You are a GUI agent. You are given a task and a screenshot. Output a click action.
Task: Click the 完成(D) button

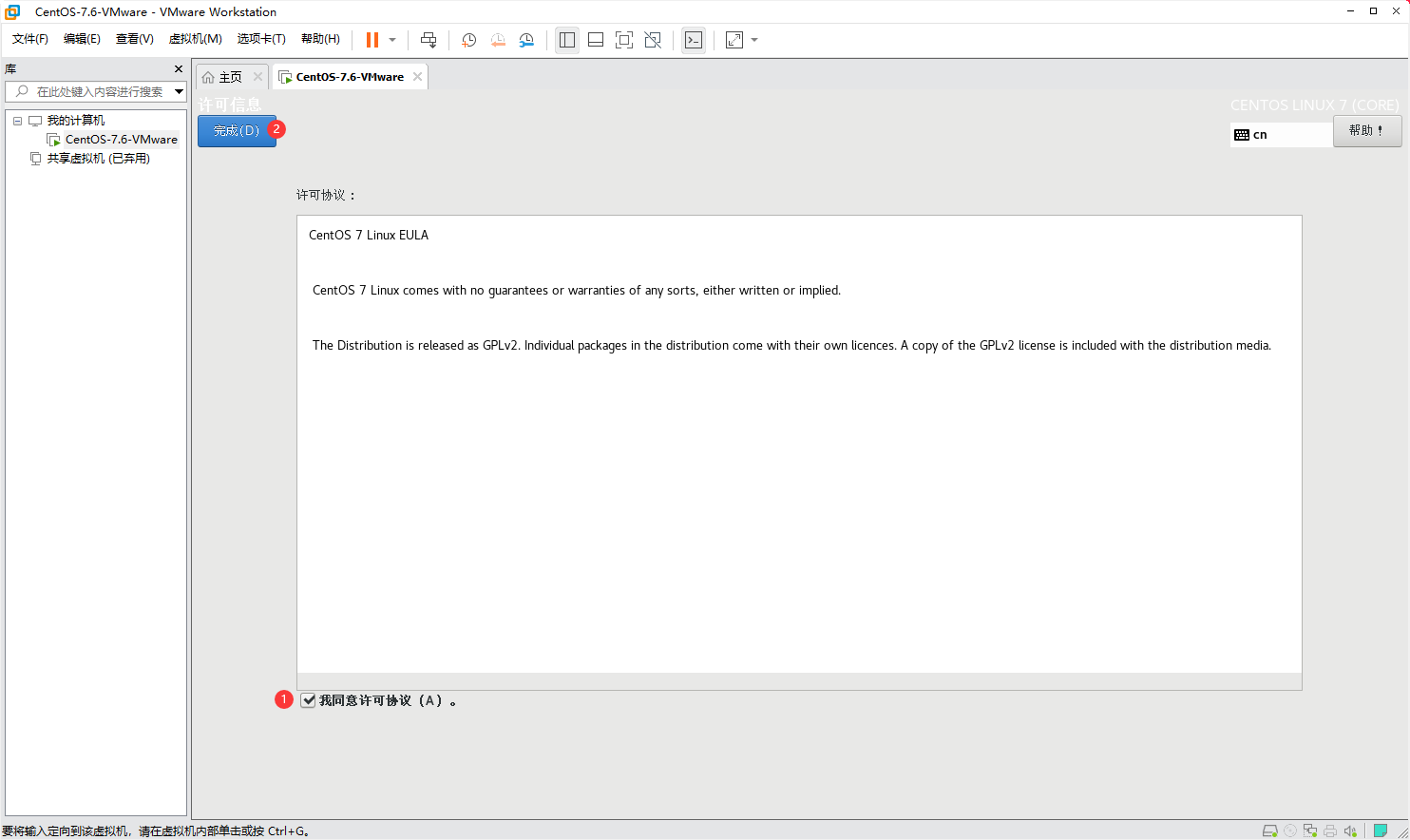pyautogui.click(x=237, y=131)
